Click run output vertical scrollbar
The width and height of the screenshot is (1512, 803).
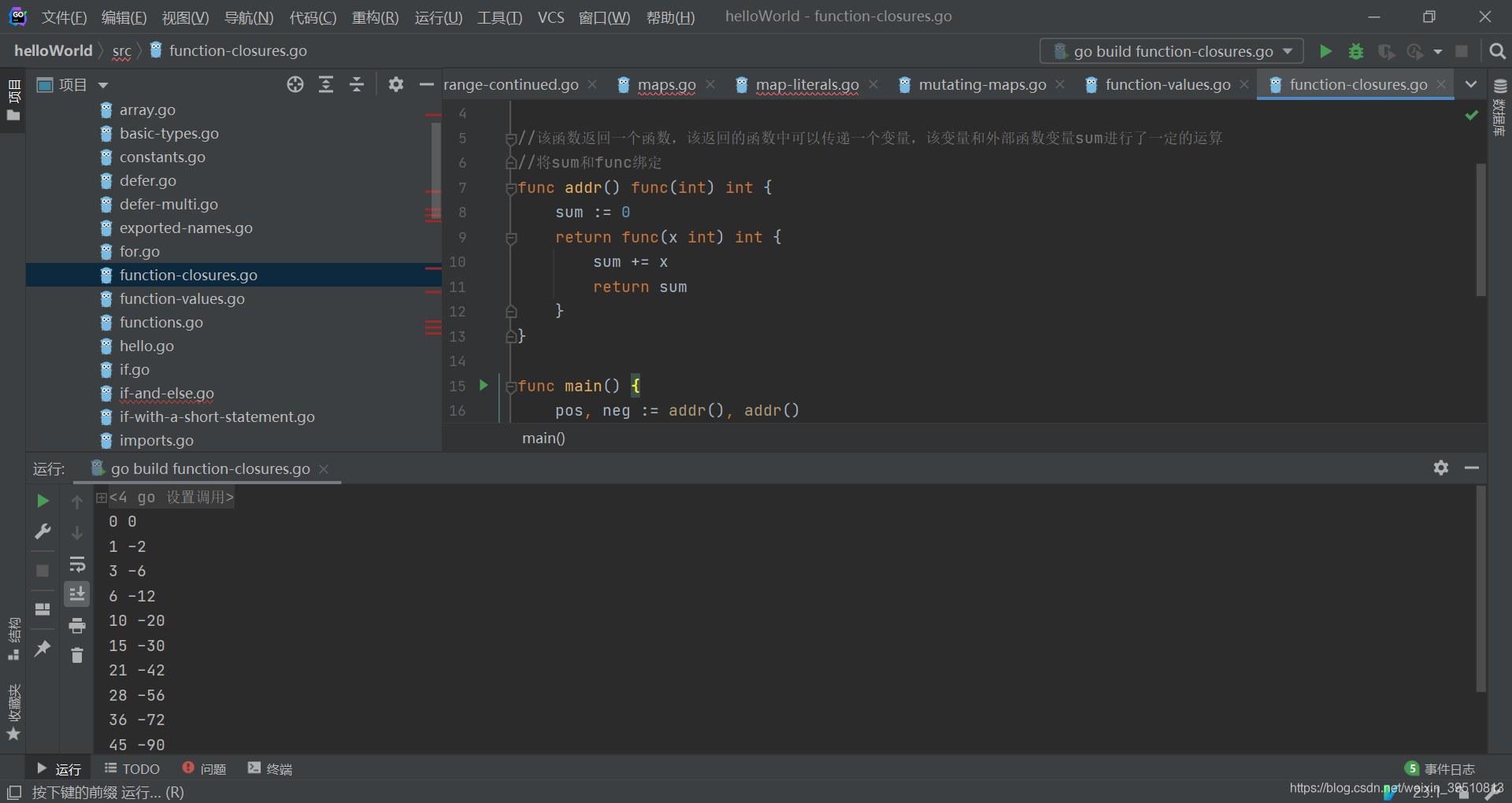click(x=1480, y=589)
